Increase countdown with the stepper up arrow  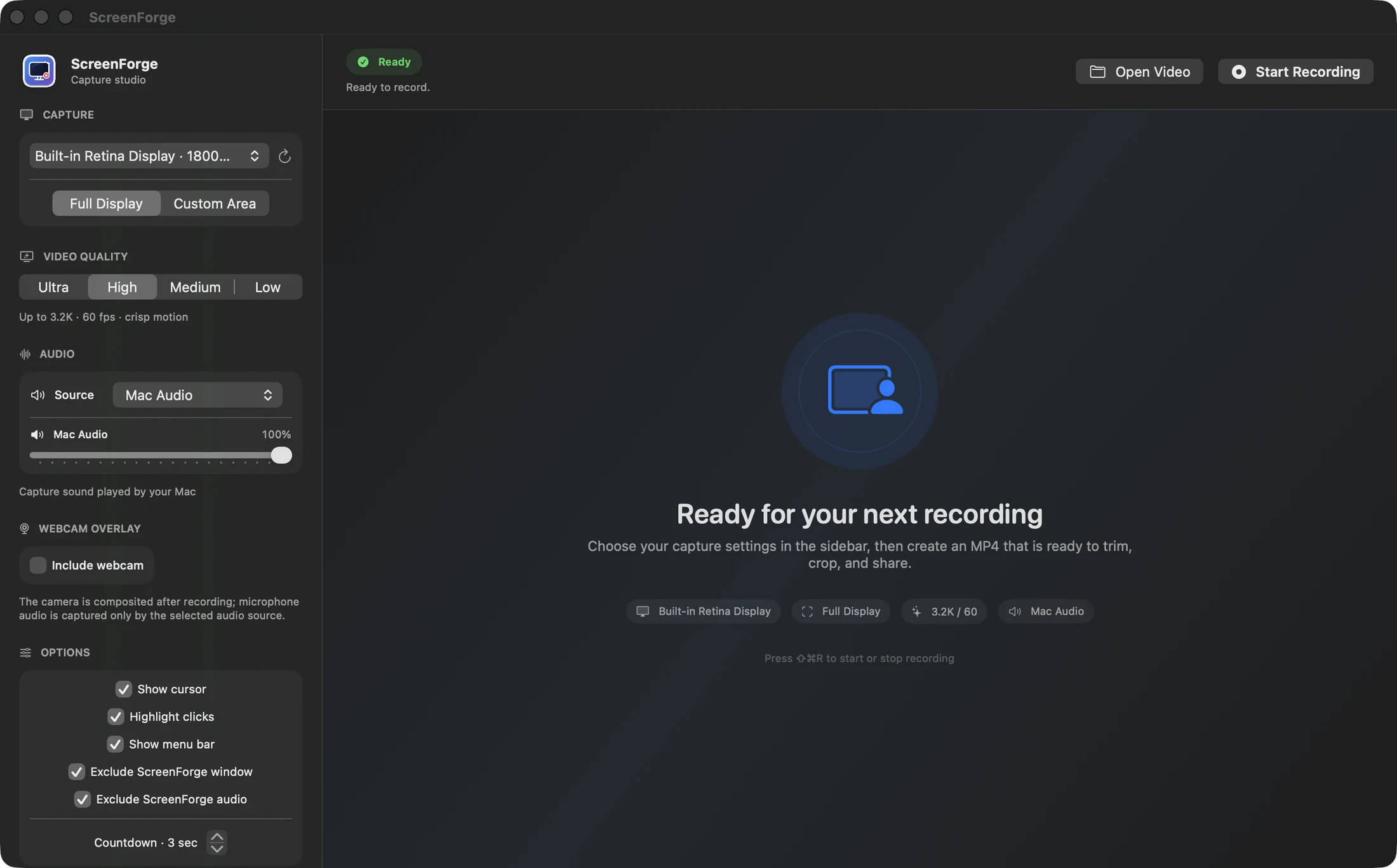coord(217,837)
